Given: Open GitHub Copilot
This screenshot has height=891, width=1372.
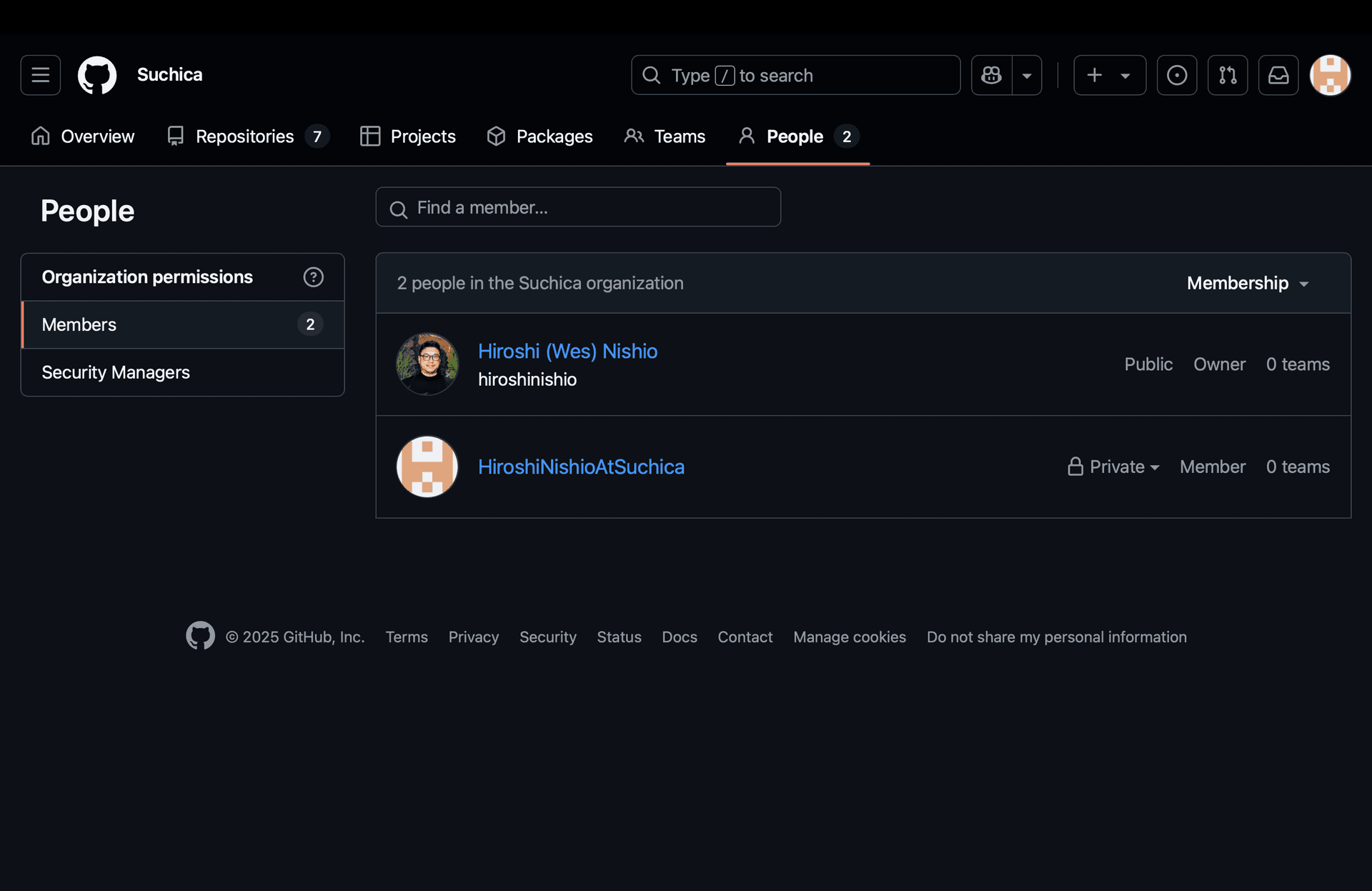Looking at the screenshot, I should click(x=991, y=75).
